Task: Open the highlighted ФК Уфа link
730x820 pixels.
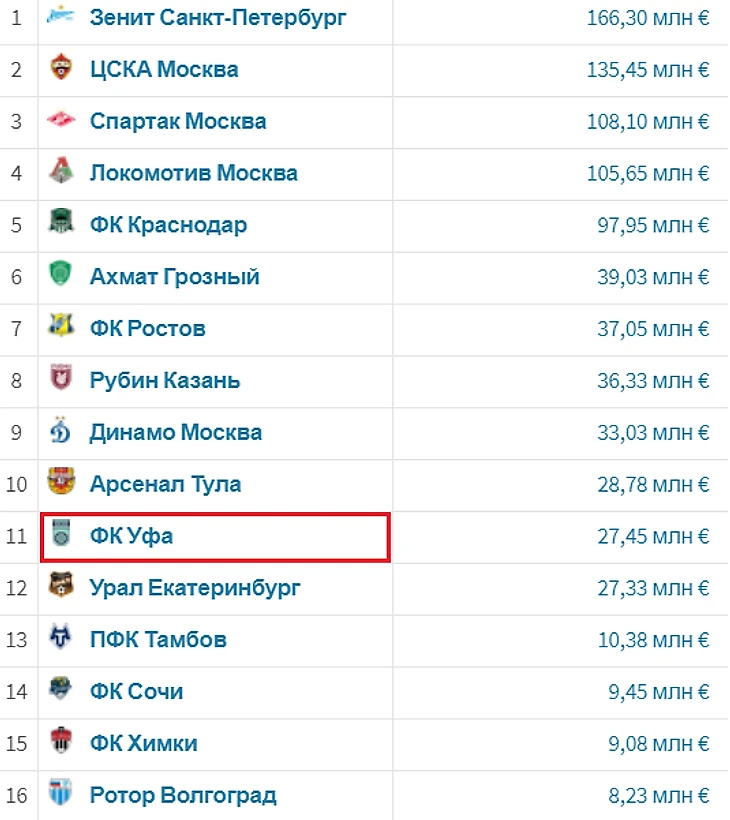Action: tap(131, 536)
